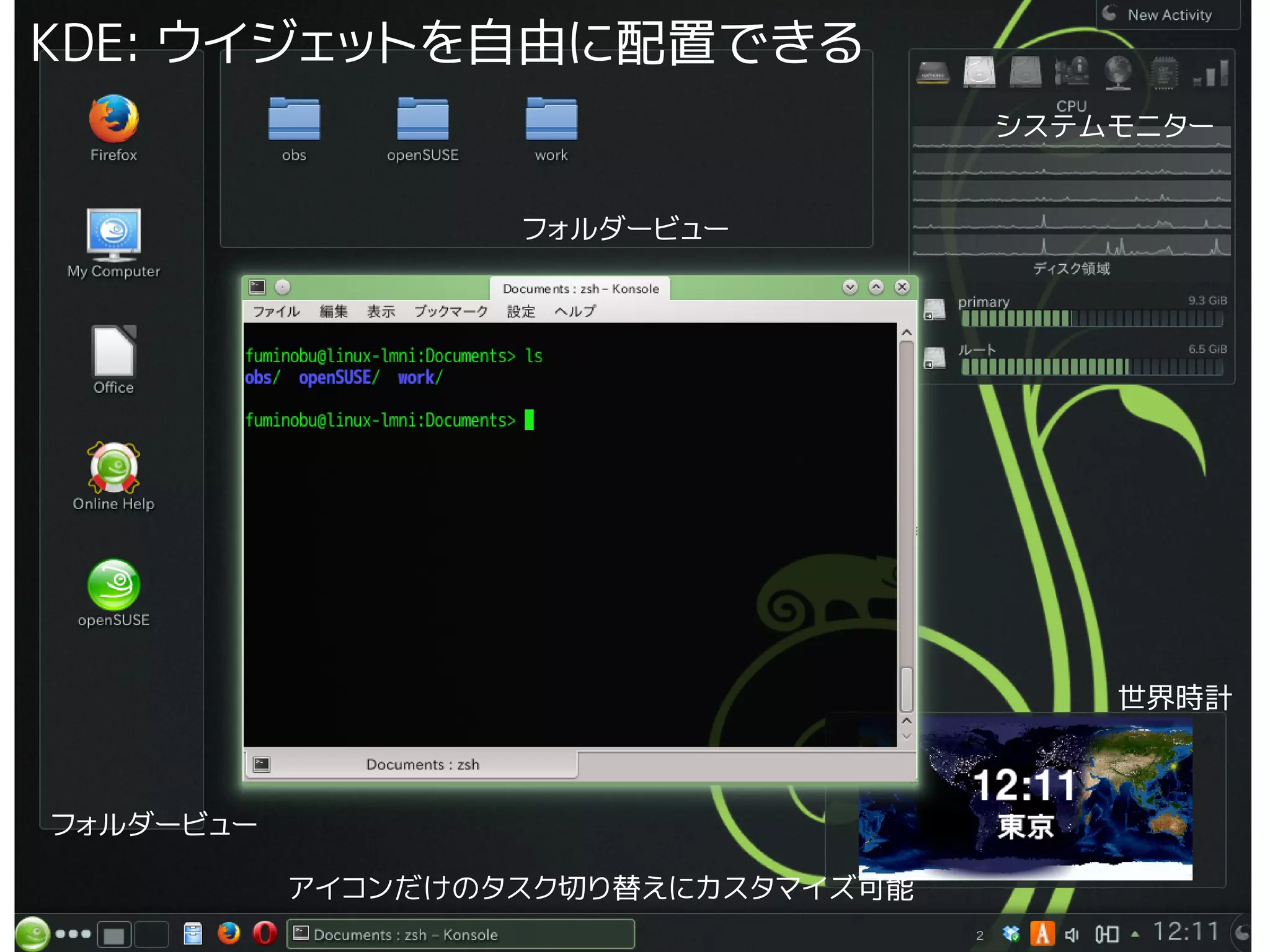Click the Tokyo world clock widget

click(x=1026, y=799)
